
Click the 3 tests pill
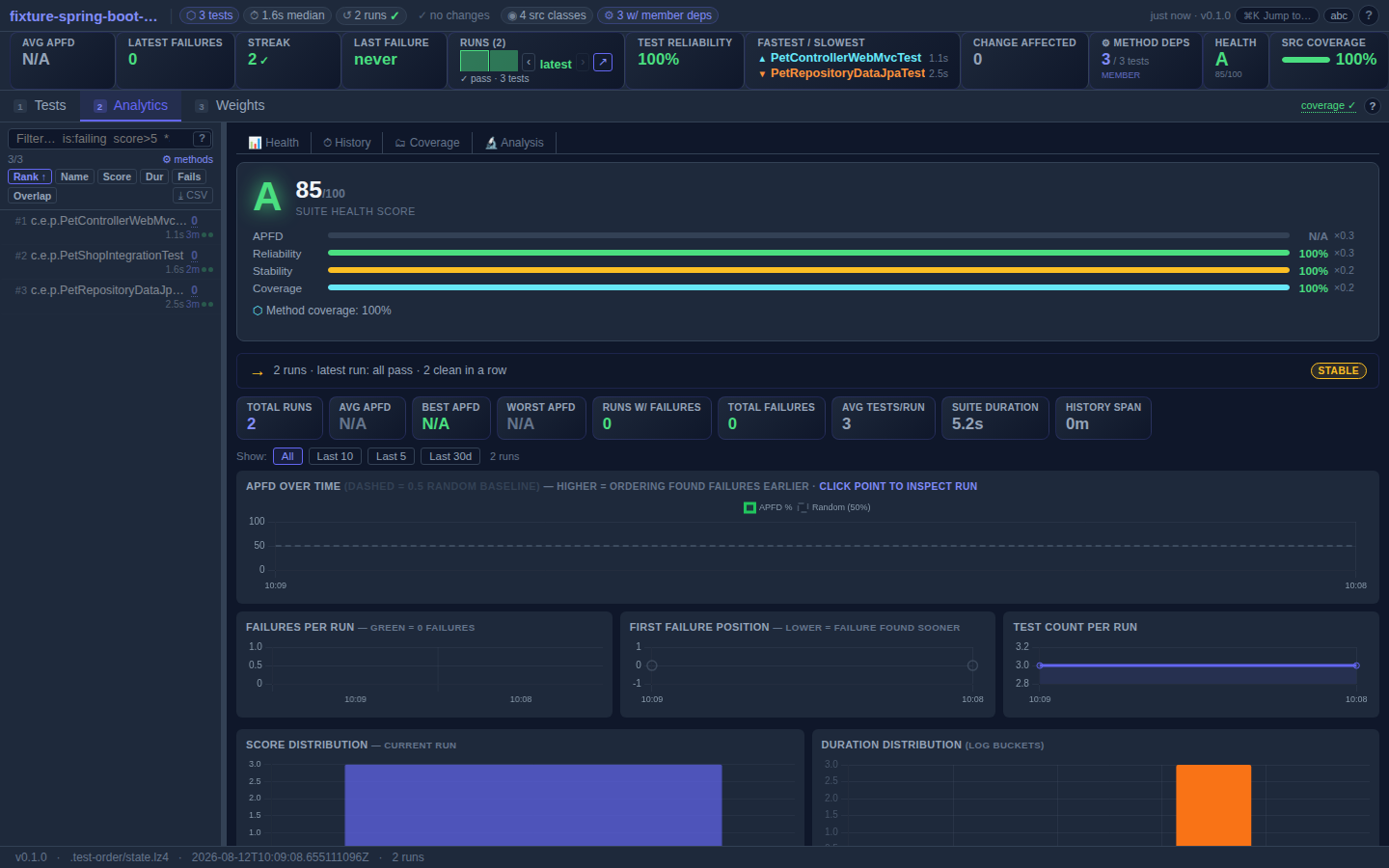pyautogui.click(x=209, y=15)
